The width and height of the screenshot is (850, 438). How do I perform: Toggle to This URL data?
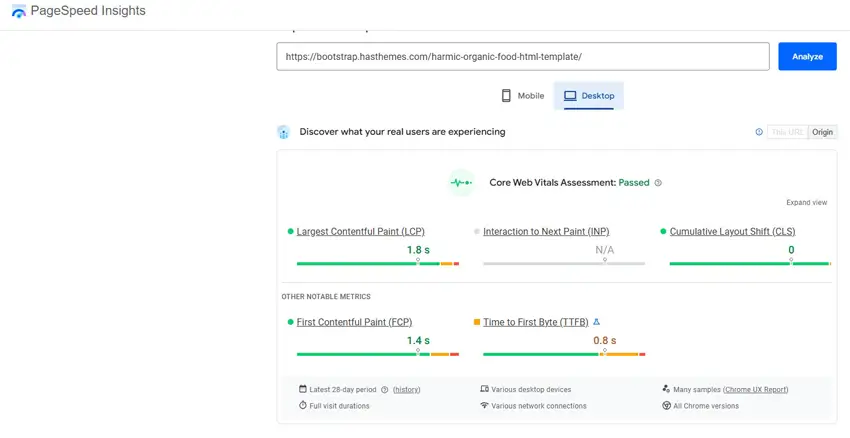click(x=787, y=132)
